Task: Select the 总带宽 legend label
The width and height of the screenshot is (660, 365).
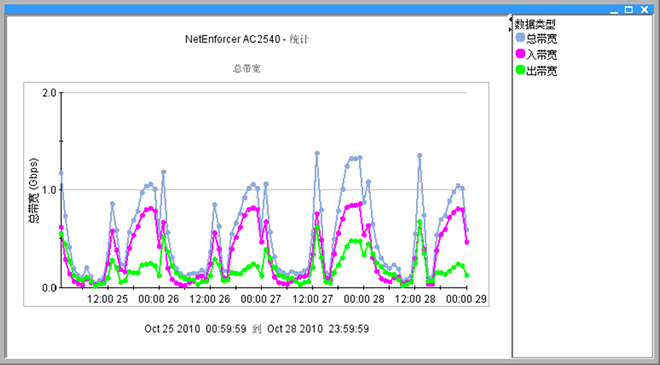Action: (542, 39)
